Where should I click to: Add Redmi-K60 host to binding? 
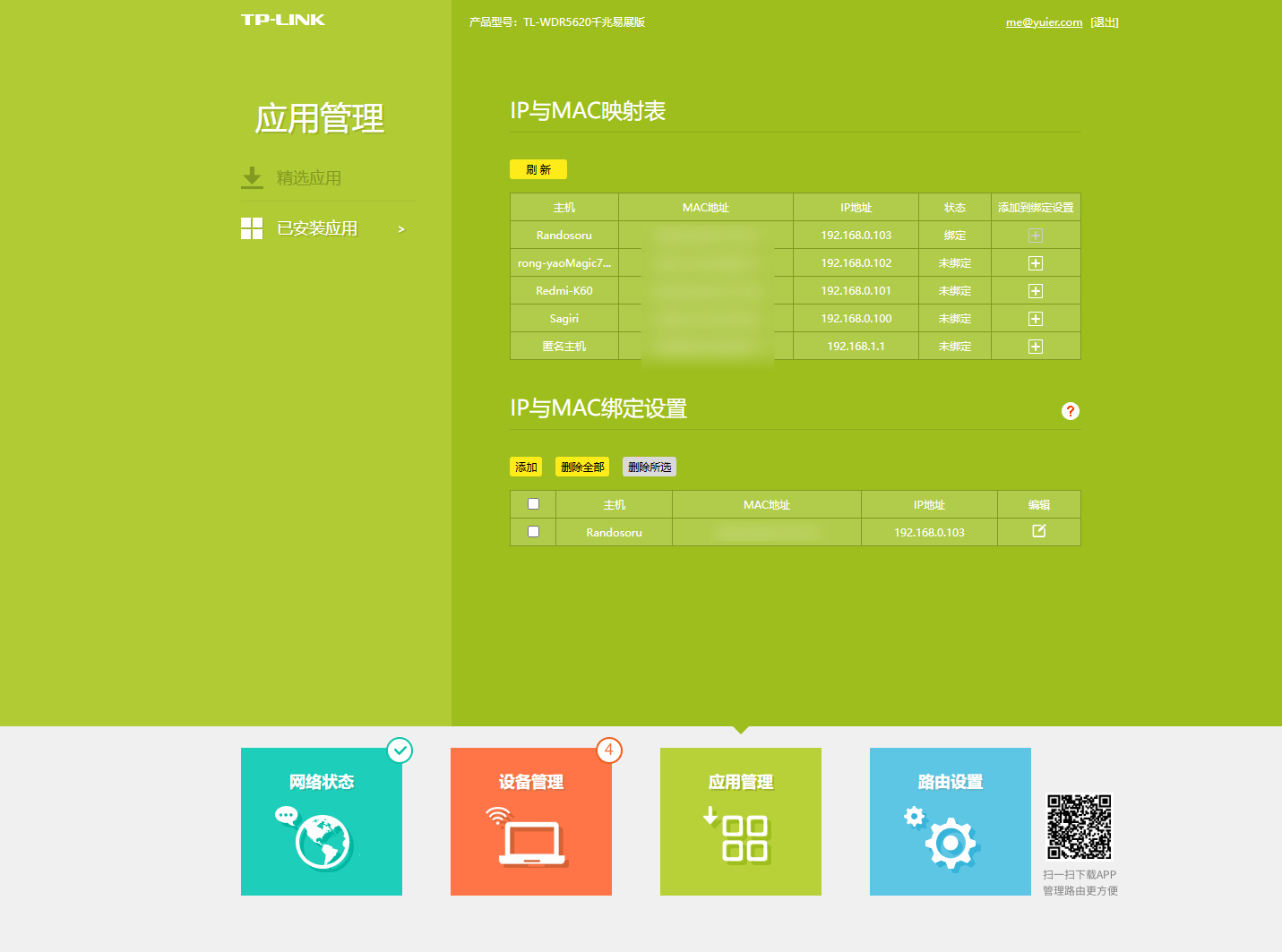pyautogui.click(x=1036, y=291)
